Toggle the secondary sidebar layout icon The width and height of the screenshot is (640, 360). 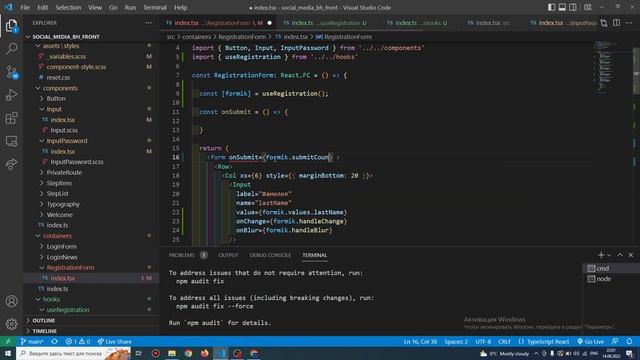tap(573, 7)
